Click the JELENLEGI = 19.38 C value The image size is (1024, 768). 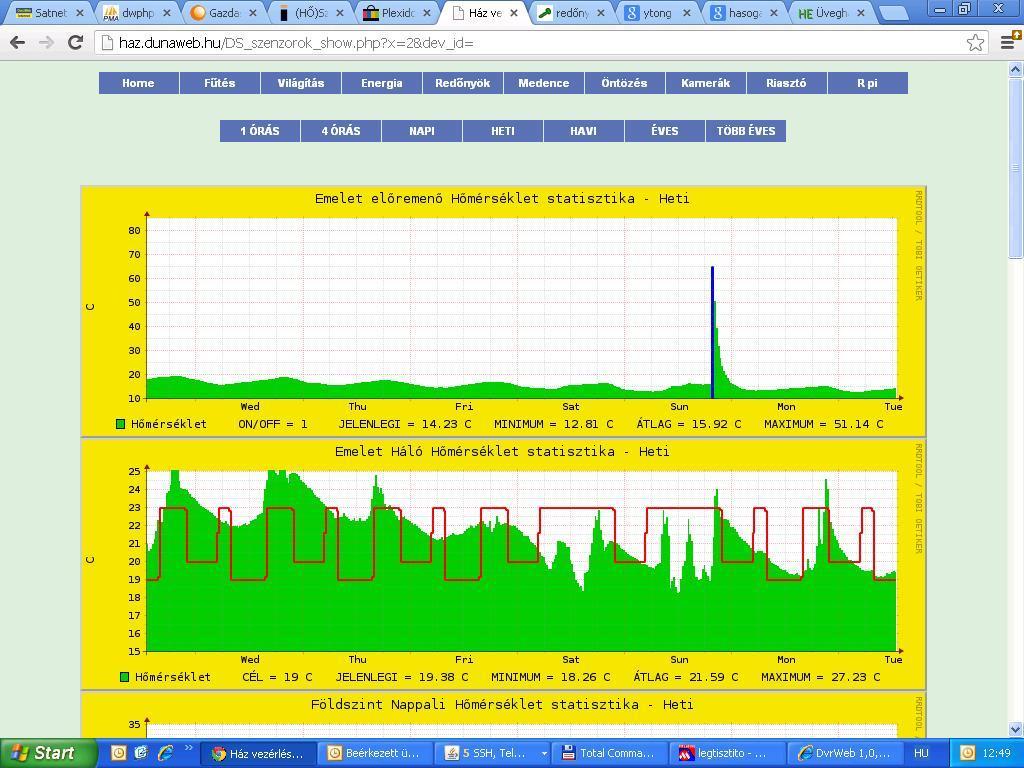click(402, 677)
